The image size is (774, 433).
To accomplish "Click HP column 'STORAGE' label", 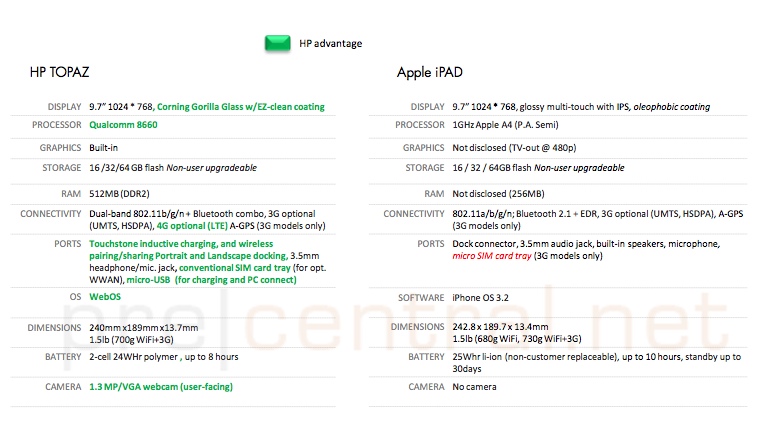I will 62,168.
